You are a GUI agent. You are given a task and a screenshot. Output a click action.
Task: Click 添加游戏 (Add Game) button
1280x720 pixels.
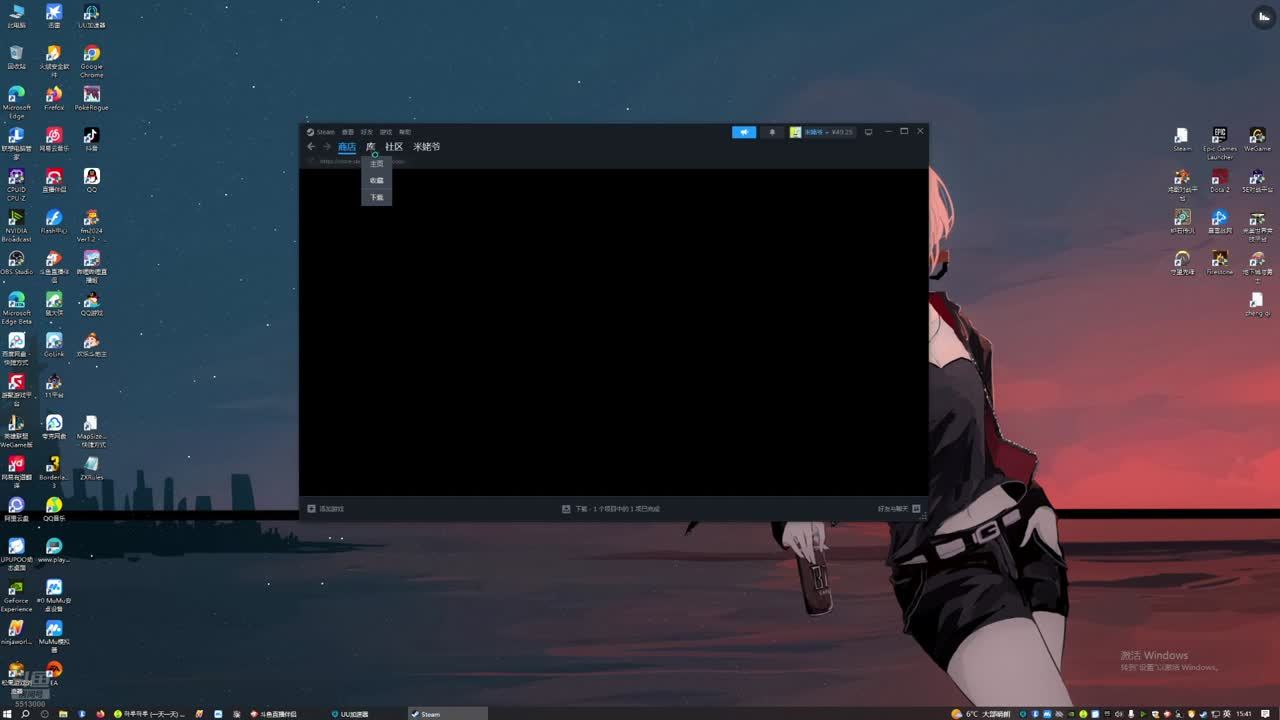coord(326,509)
